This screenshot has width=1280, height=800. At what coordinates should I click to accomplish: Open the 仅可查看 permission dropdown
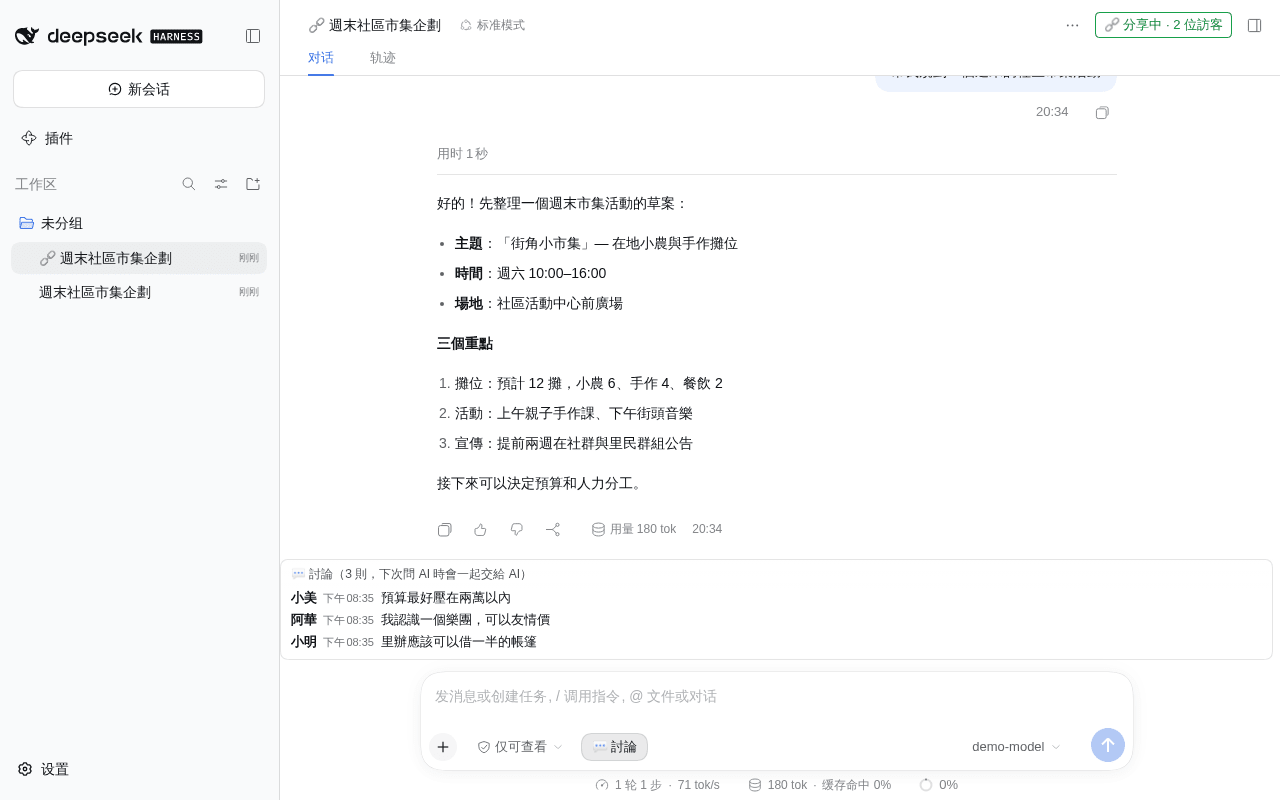(520, 747)
